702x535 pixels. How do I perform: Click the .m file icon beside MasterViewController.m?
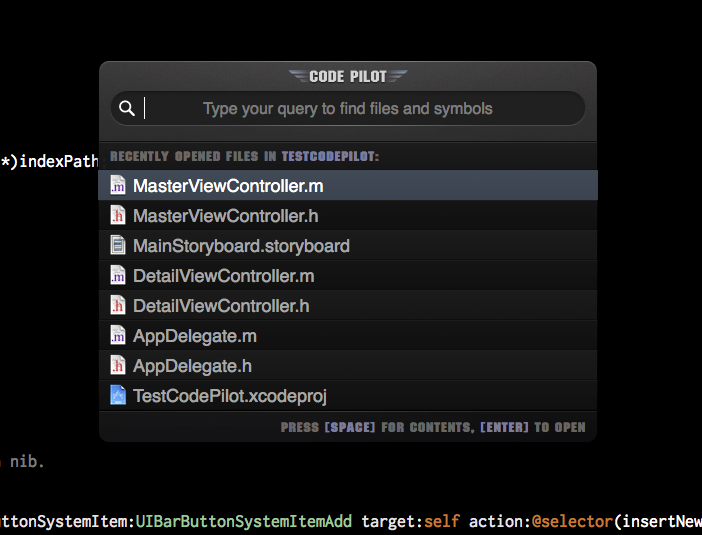pyautogui.click(x=118, y=186)
